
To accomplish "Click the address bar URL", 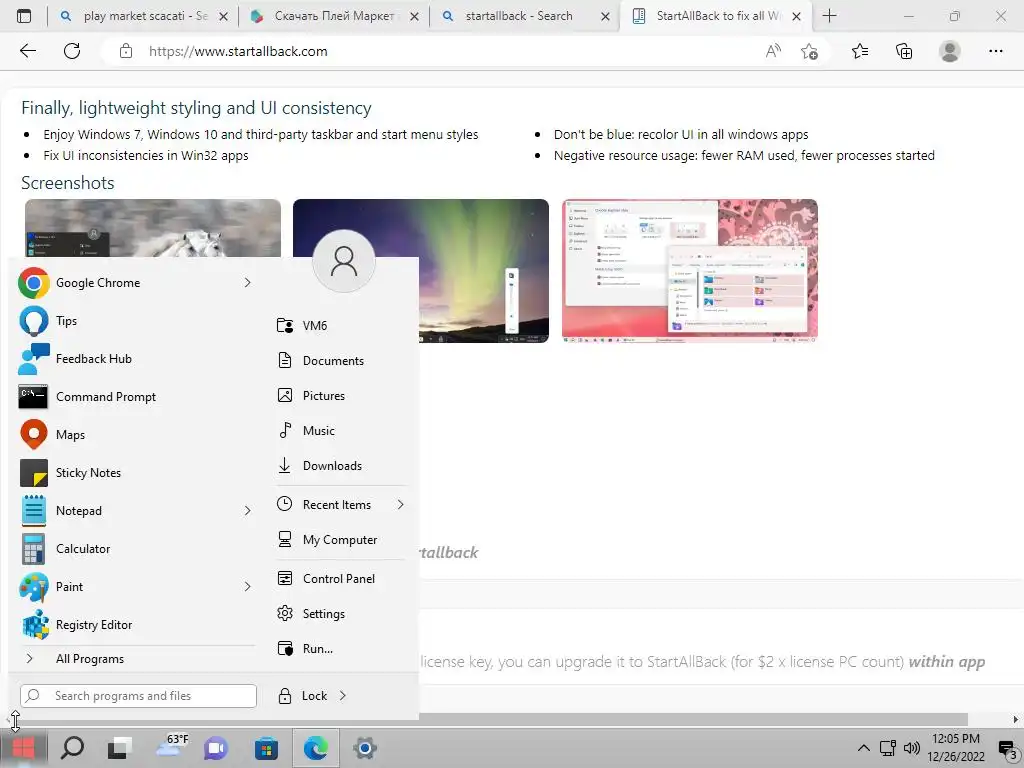I will pos(238,52).
